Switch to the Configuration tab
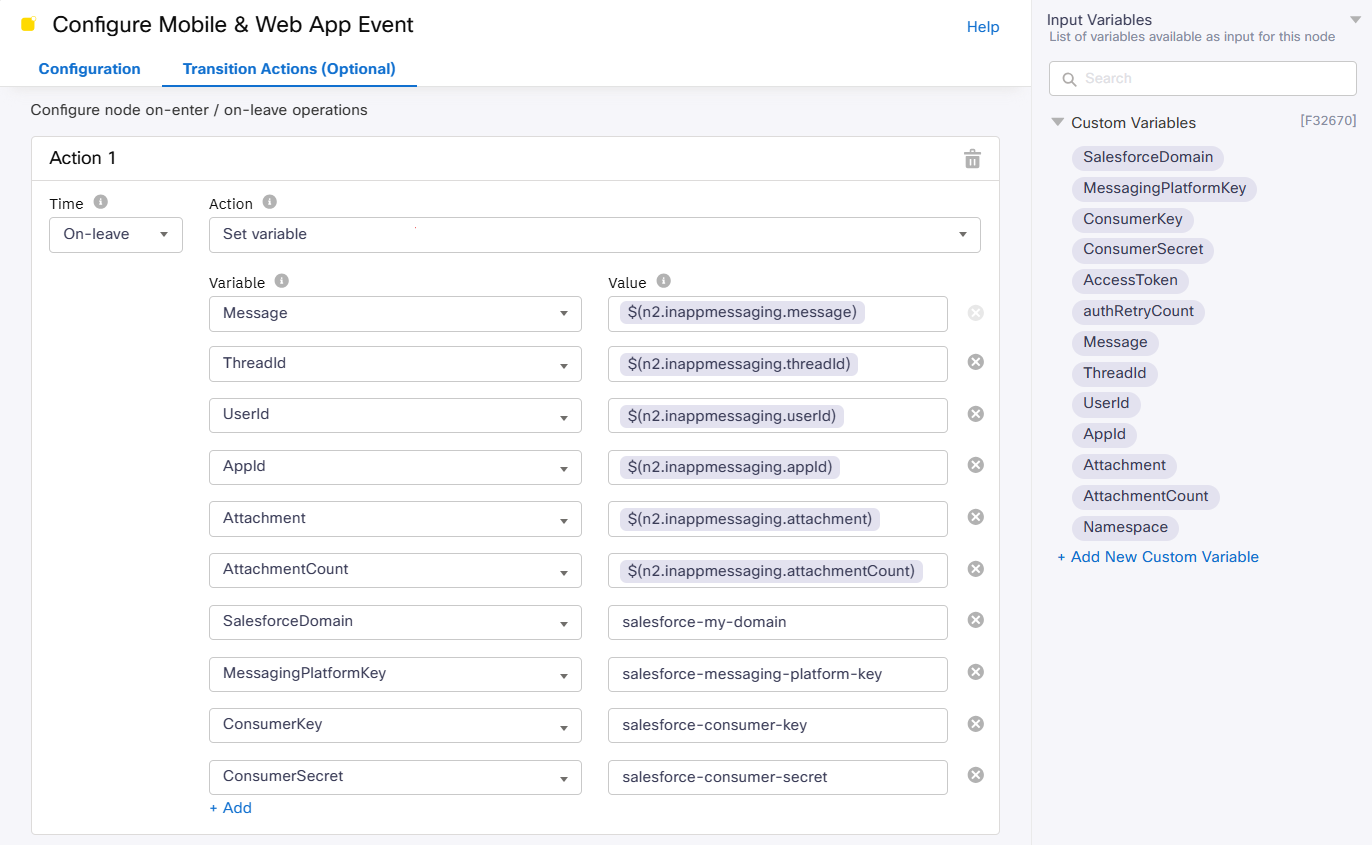The height and width of the screenshot is (845, 1372). coord(89,69)
